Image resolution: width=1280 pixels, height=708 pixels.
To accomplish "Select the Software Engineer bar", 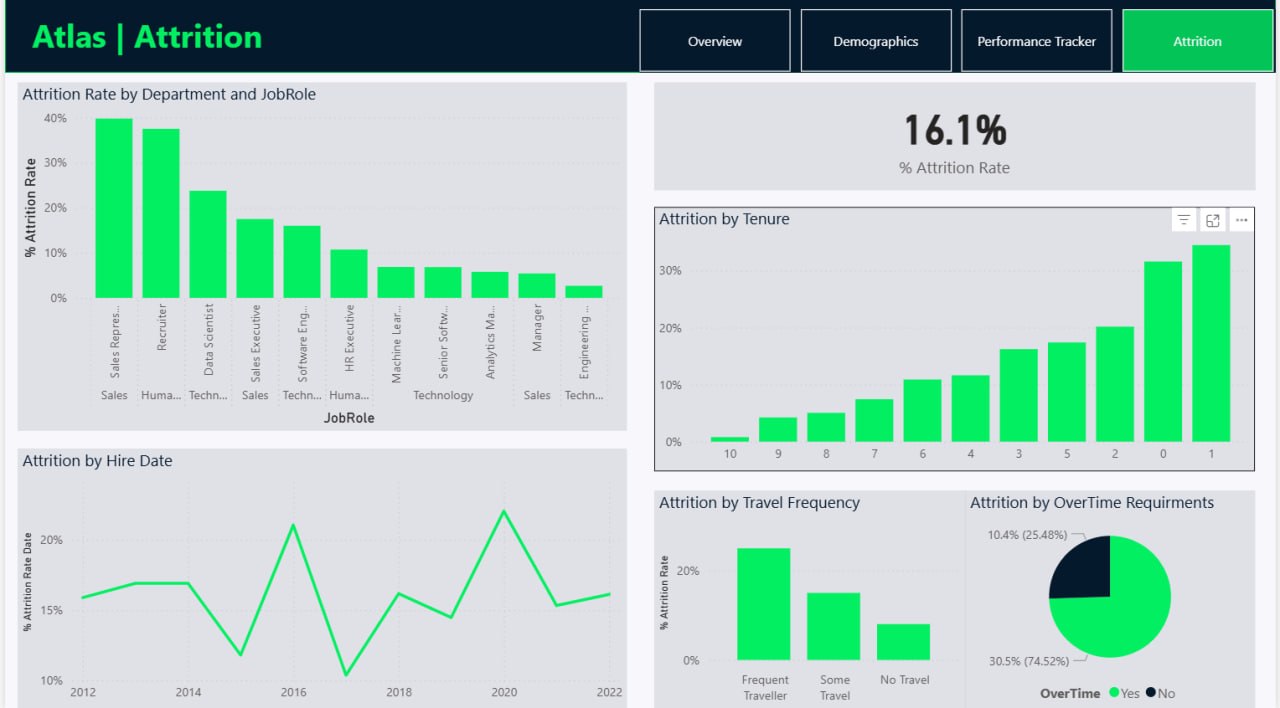I will 302,262.
